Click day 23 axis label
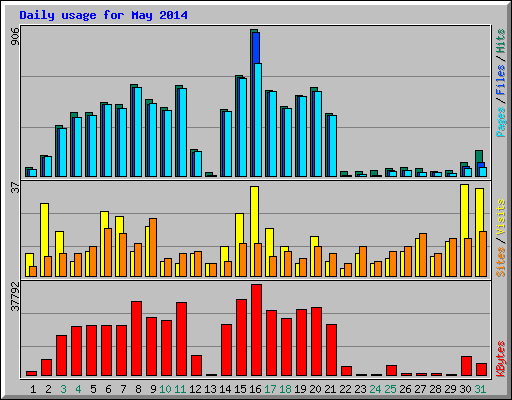This screenshot has height=400, width=512. click(360, 389)
